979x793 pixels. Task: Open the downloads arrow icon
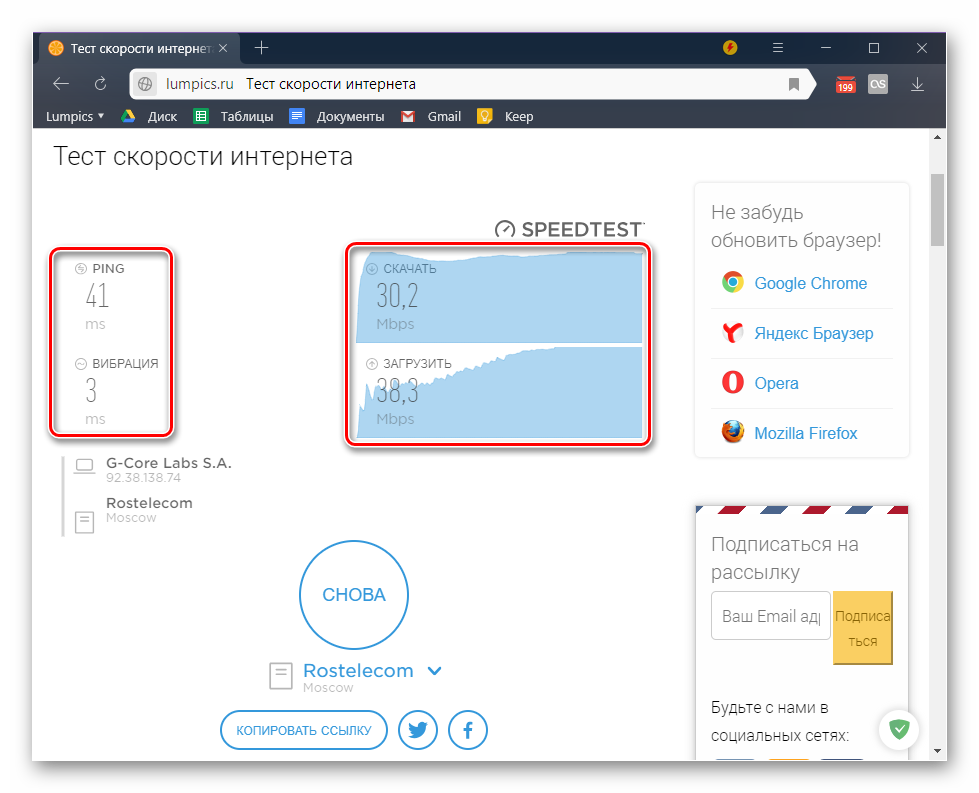coord(917,84)
